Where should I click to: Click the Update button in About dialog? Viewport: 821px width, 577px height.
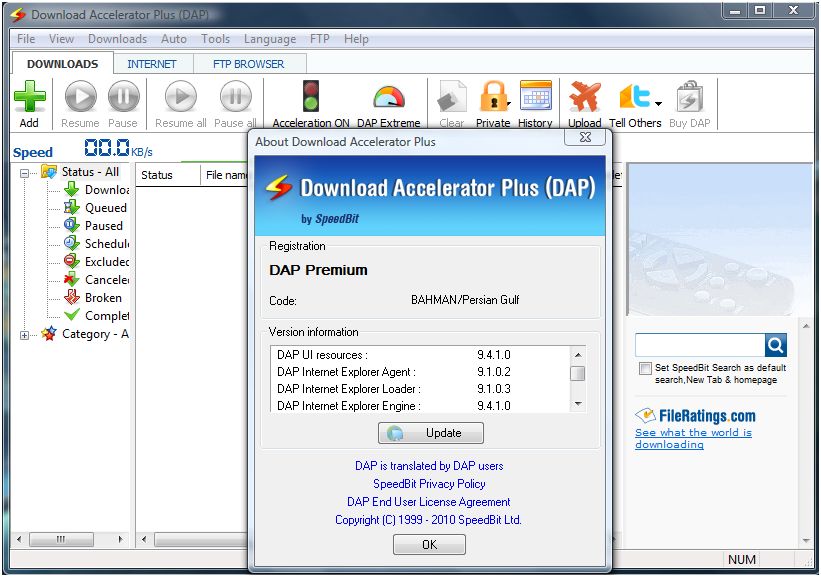click(430, 433)
